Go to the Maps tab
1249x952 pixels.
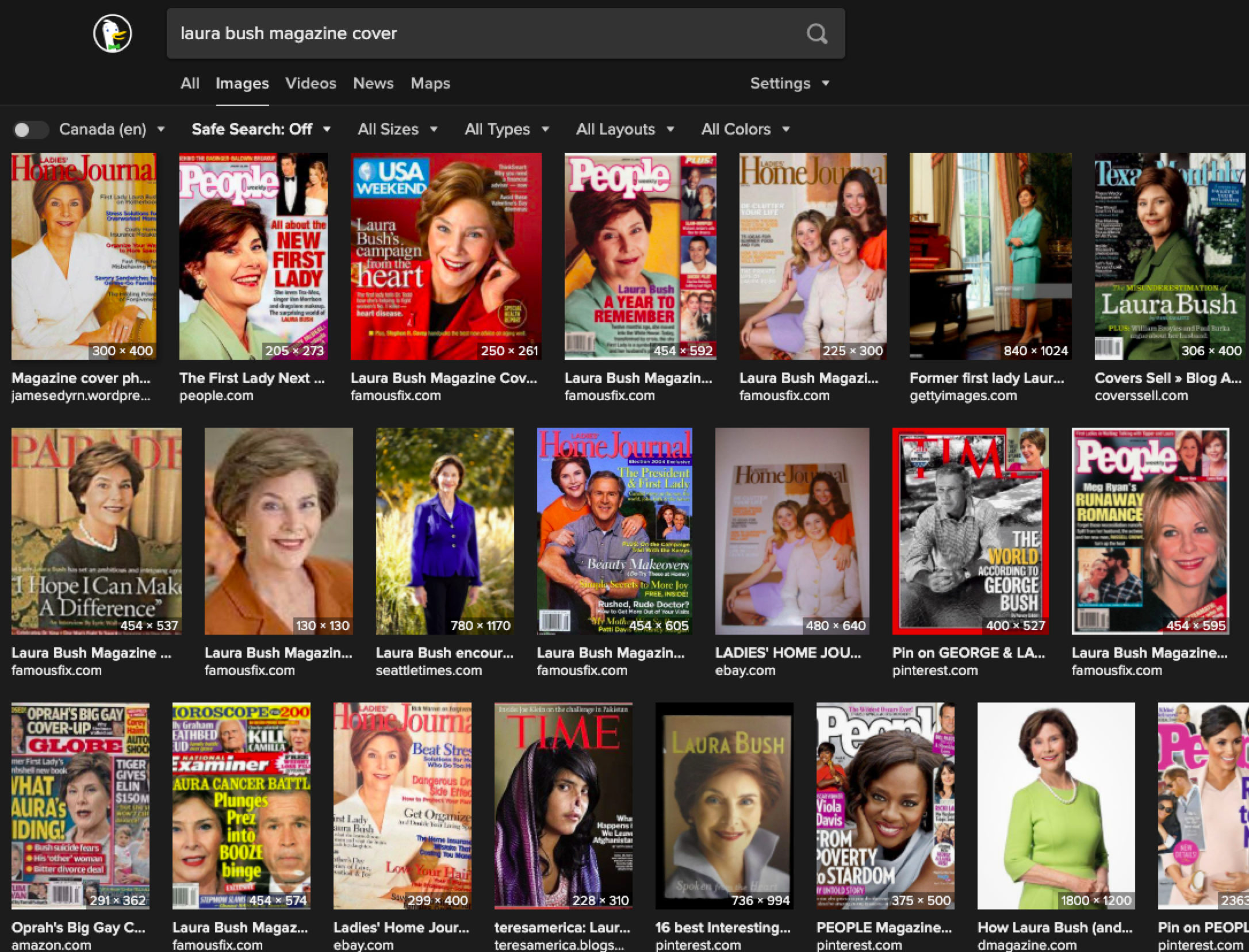click(430, 83)
